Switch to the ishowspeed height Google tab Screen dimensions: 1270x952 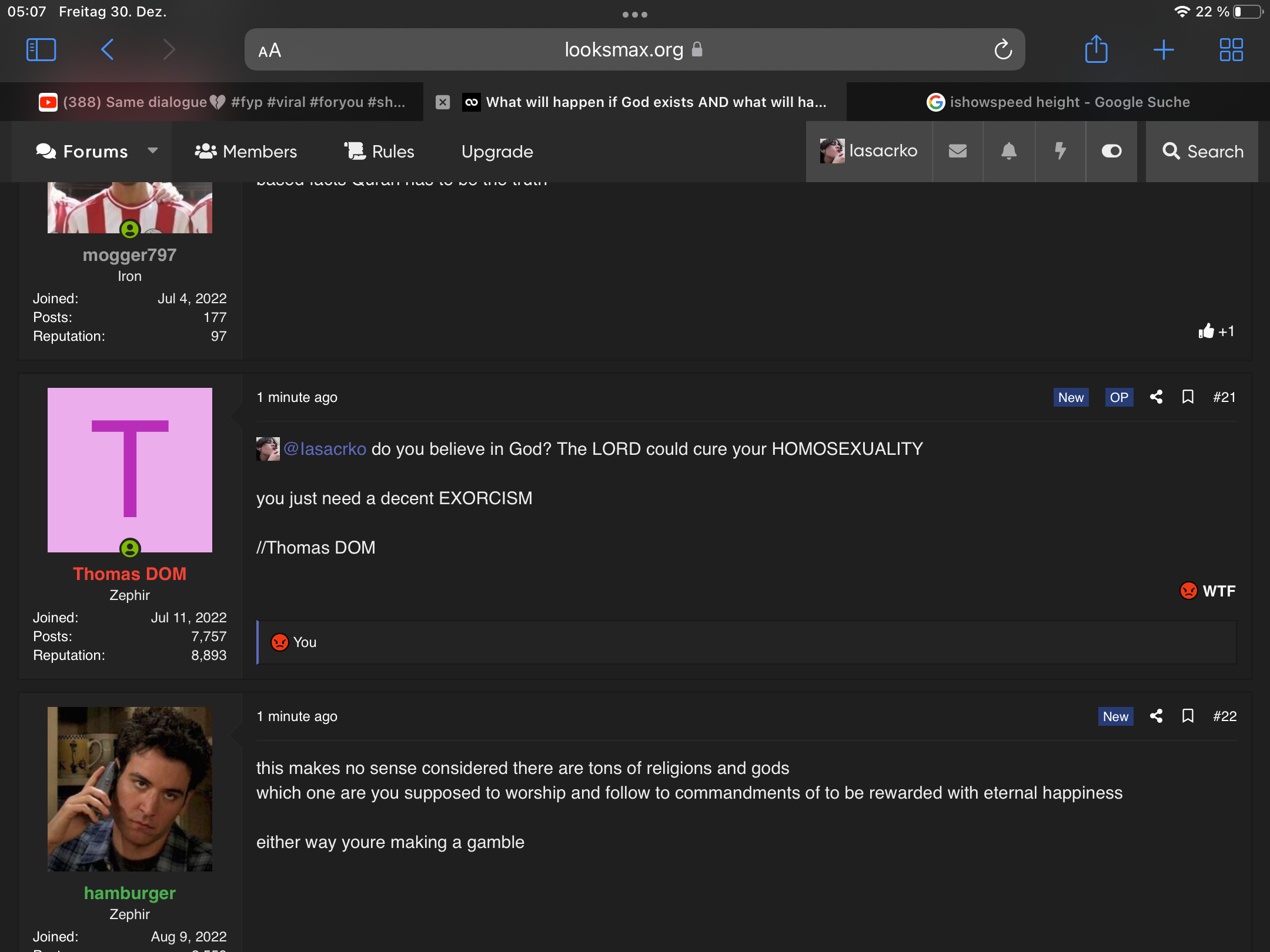[x=1058, y=102]
